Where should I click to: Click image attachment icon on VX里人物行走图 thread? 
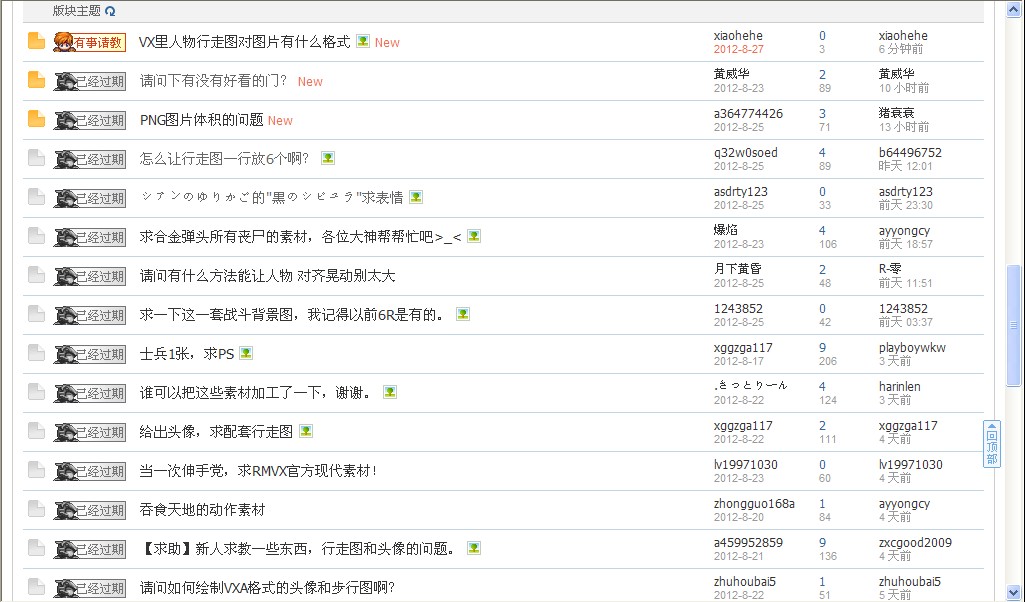click(x=363, y=41)
